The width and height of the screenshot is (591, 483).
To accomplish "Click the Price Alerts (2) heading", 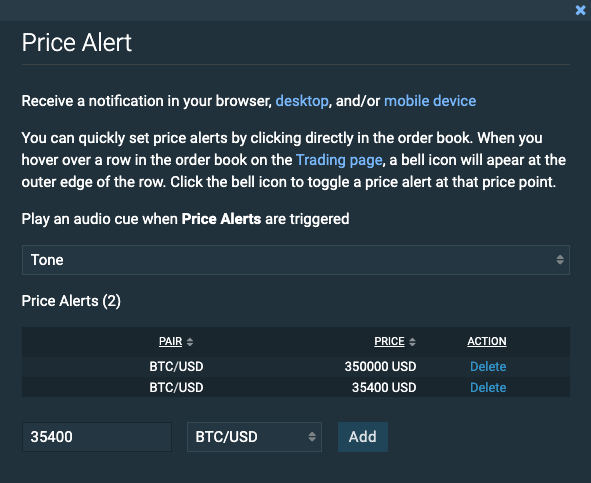I will click(71, 301).
